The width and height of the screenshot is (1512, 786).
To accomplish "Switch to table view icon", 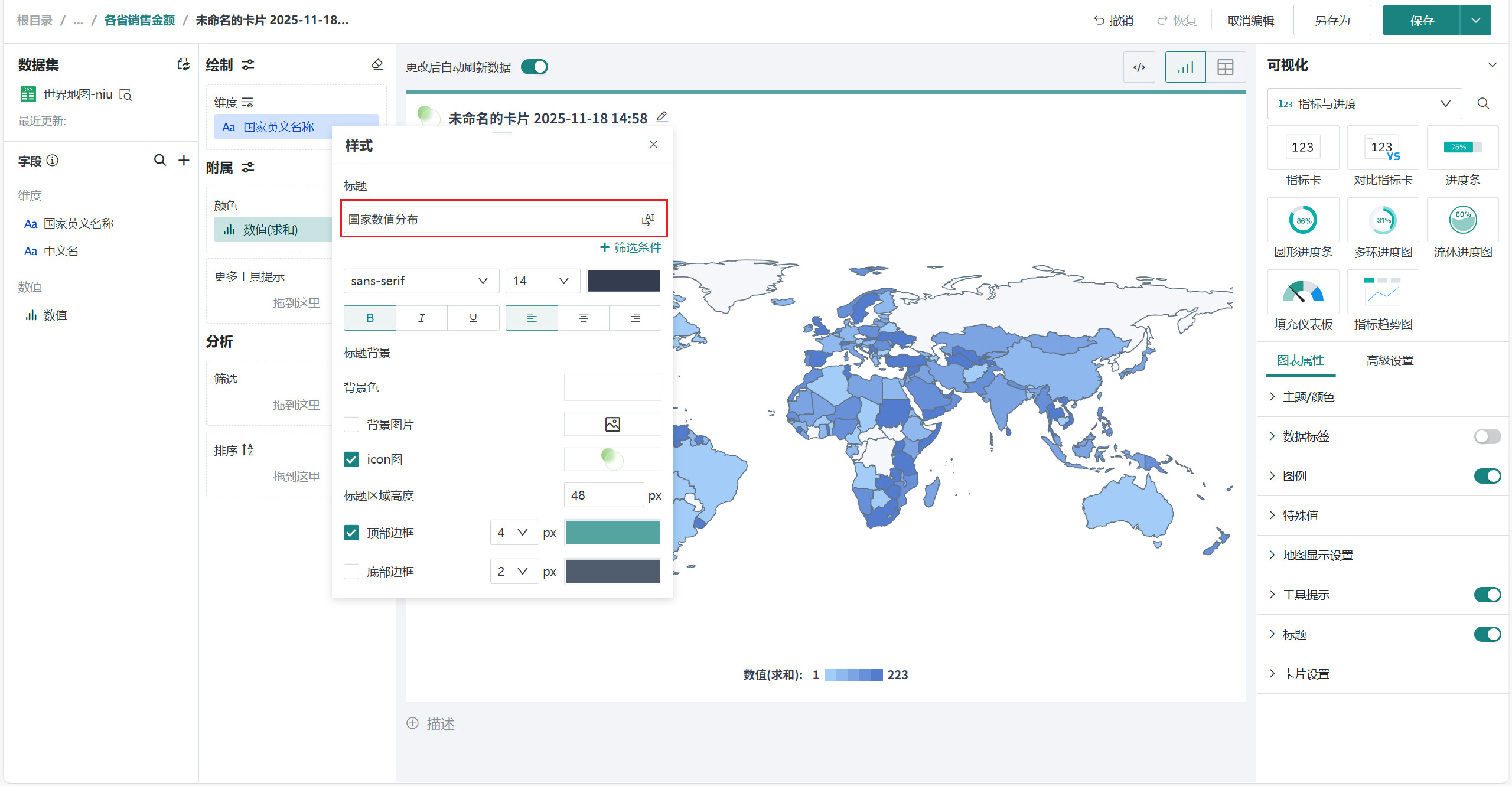I will [x=1225, y=67].
